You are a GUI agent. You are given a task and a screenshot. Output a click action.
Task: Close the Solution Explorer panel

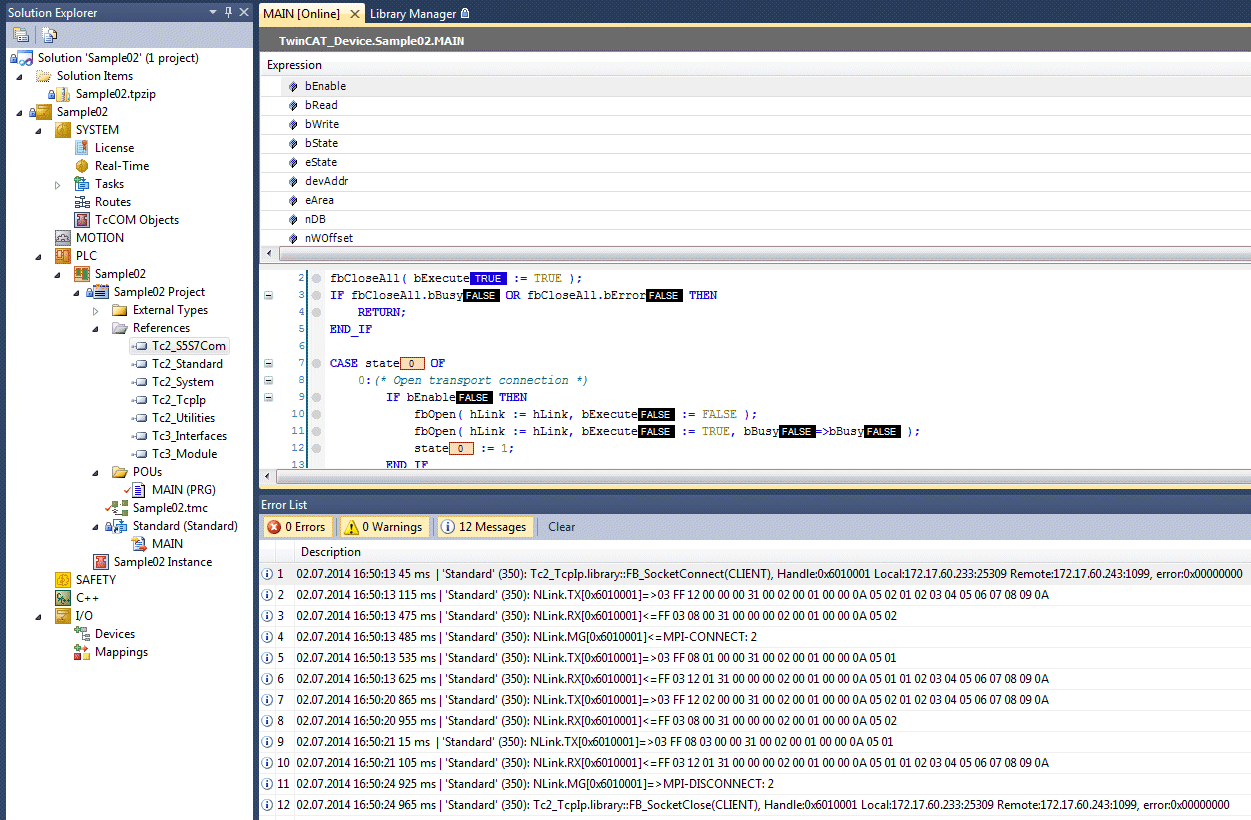[243, 12]
